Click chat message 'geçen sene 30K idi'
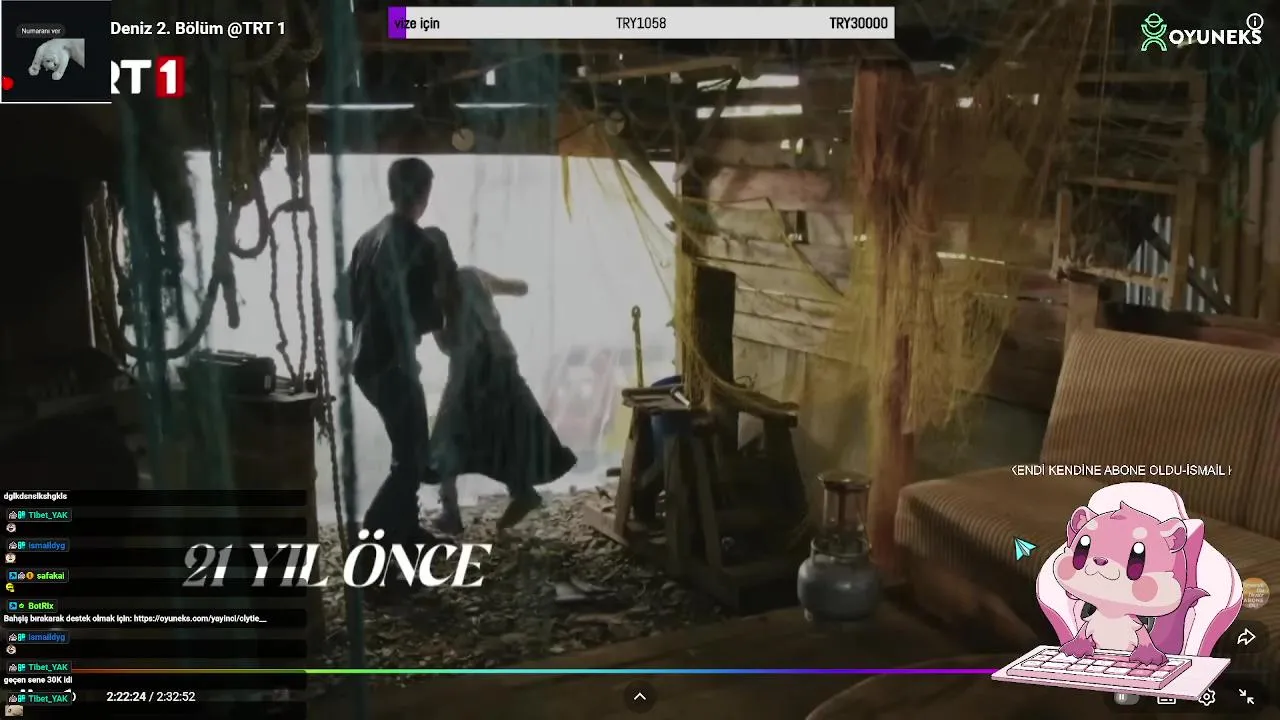The height and width of the screenshot is (720, 1280). pyautogui.click(x=38, y=680)
